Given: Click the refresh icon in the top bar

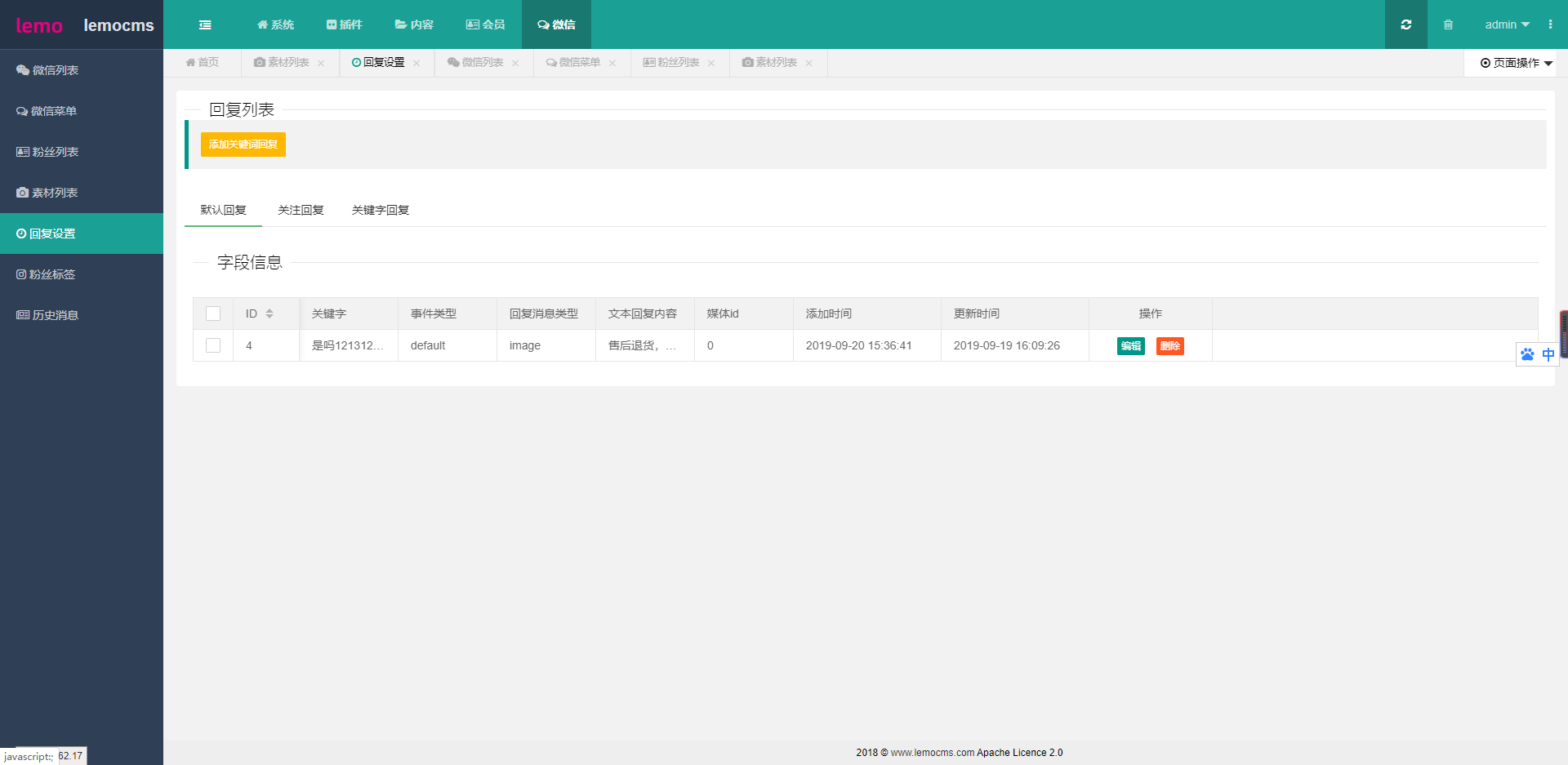Looking at the screenshot, I should coord(1405,24).
